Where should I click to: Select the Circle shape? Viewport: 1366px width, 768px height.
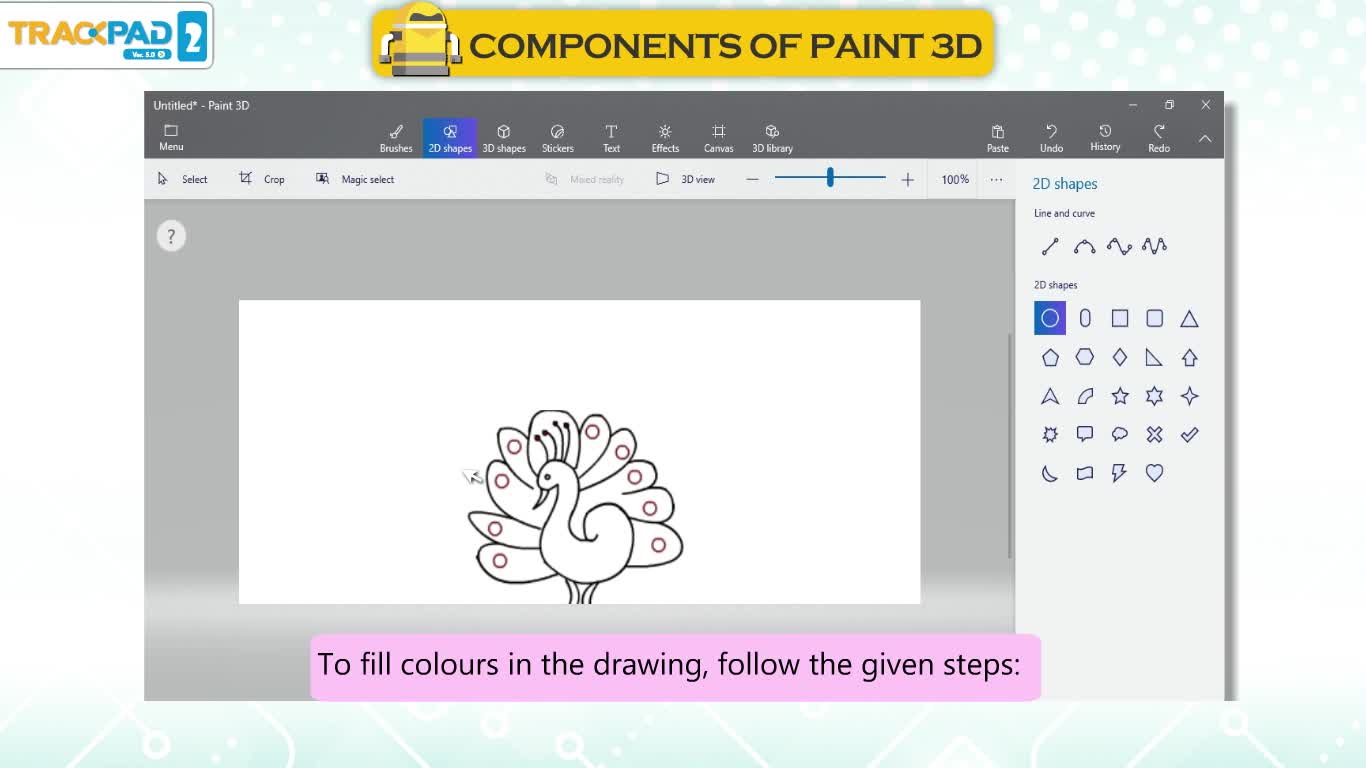(1050, 318)
